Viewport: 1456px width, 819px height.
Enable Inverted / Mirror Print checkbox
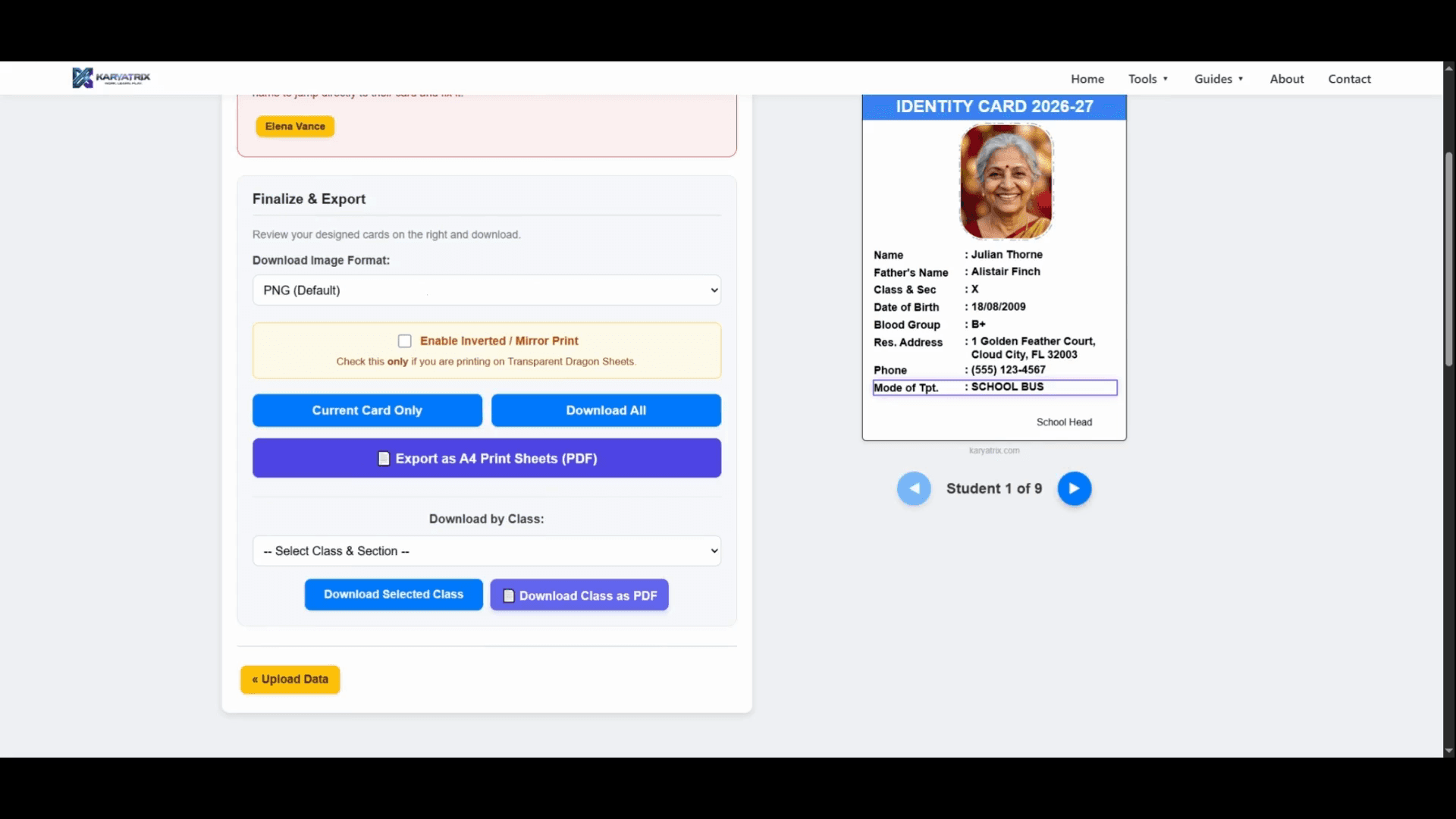coord(405,341)
